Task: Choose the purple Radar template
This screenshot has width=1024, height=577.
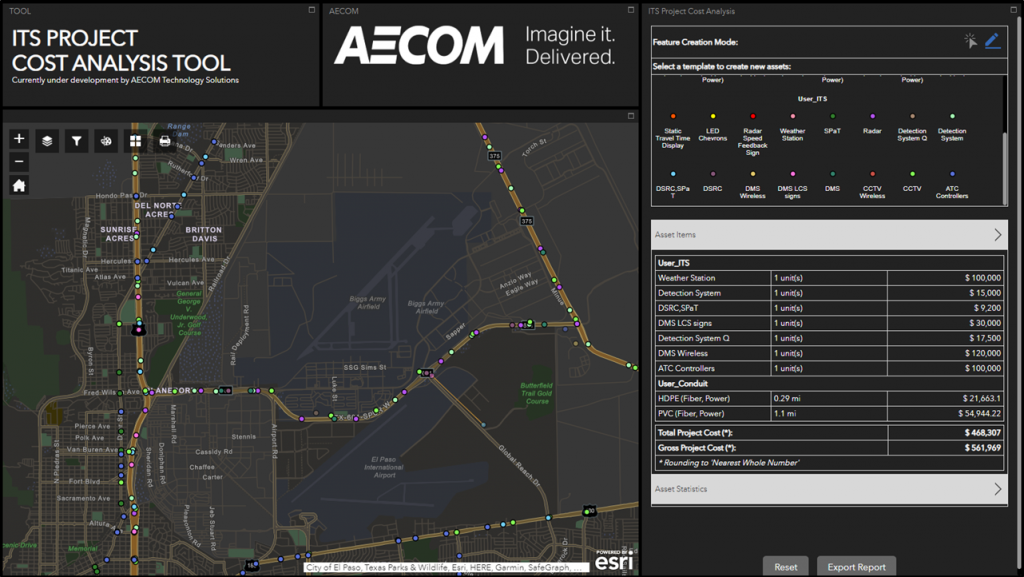Action: click(872, 125)
